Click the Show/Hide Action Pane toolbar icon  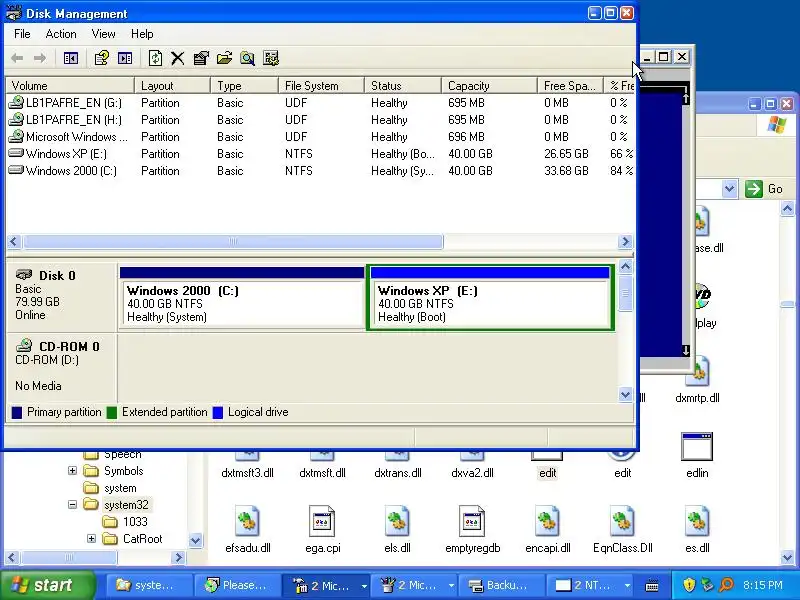125,58
